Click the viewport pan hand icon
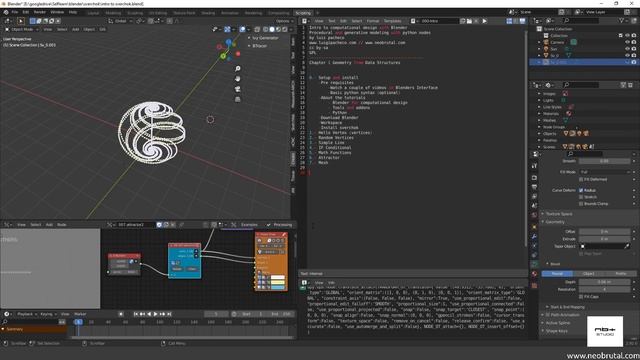This screenshot has height=360, width=640. (238, 79)
